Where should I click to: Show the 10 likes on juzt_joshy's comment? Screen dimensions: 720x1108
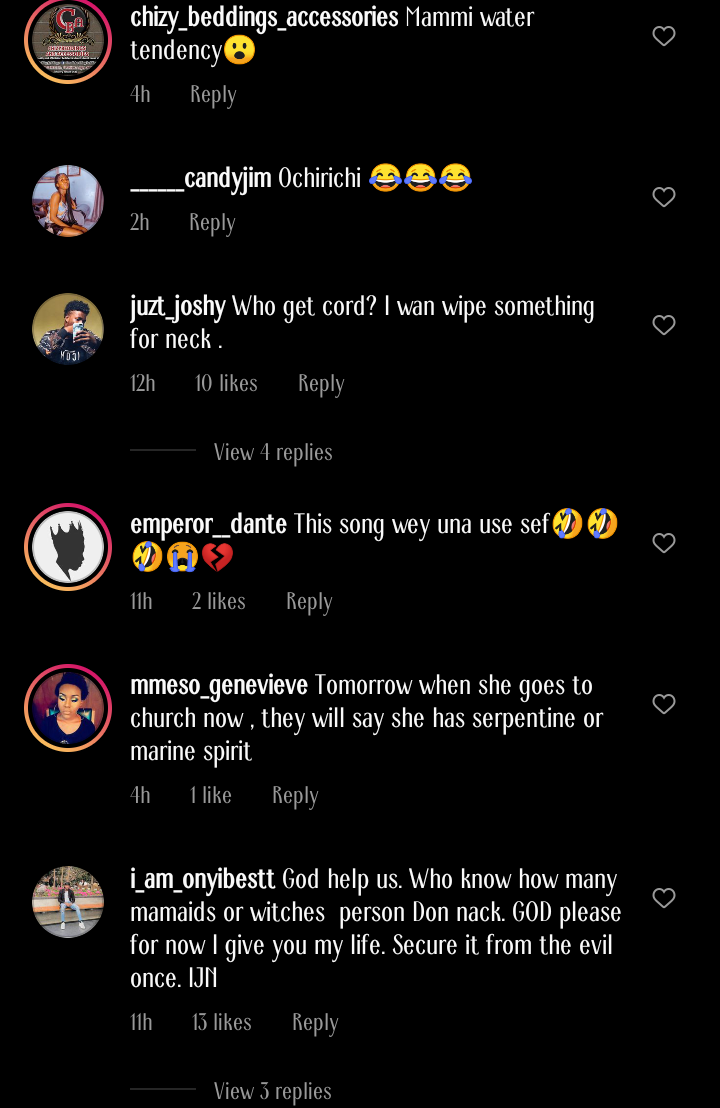226,384
